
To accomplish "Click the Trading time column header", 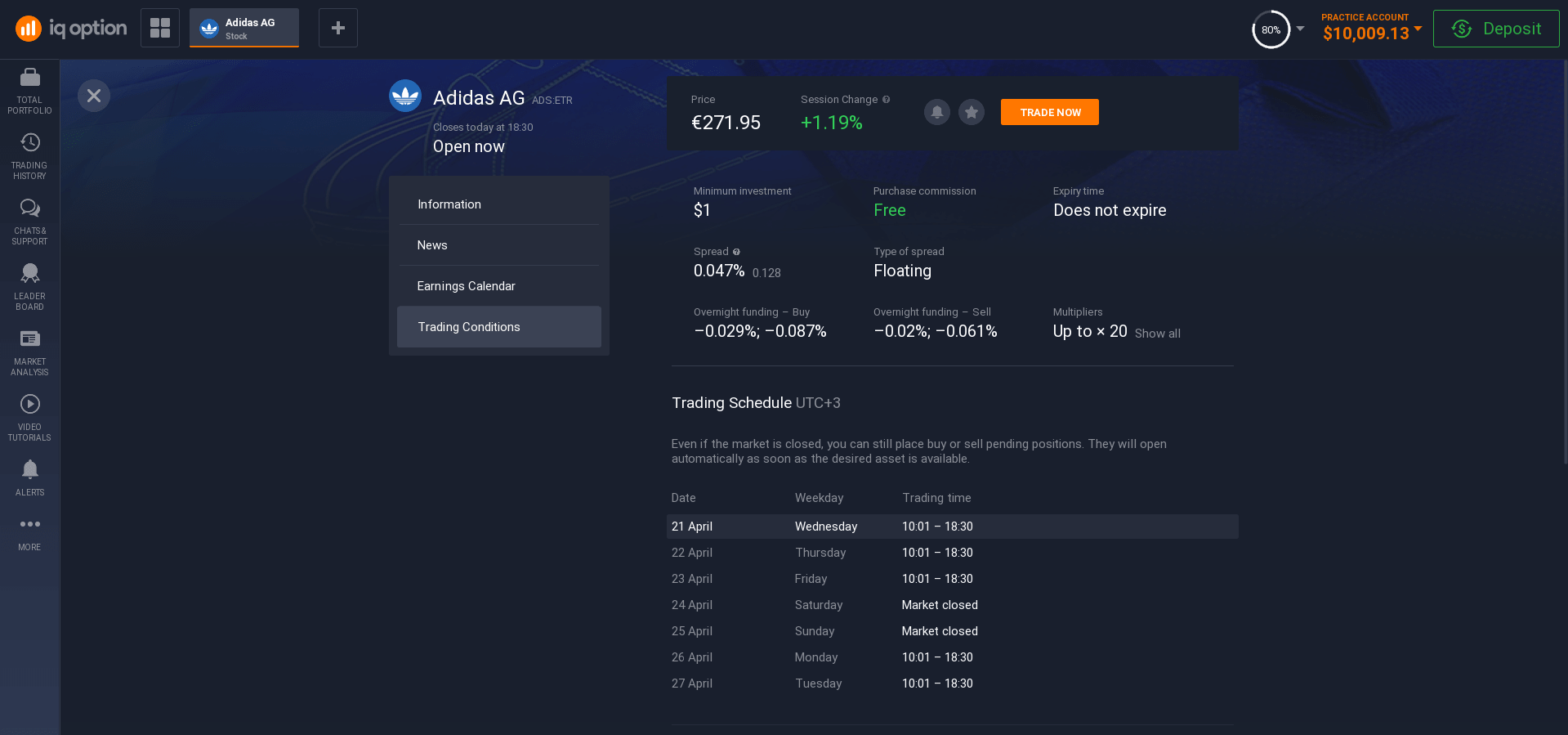I will point(936,498).
